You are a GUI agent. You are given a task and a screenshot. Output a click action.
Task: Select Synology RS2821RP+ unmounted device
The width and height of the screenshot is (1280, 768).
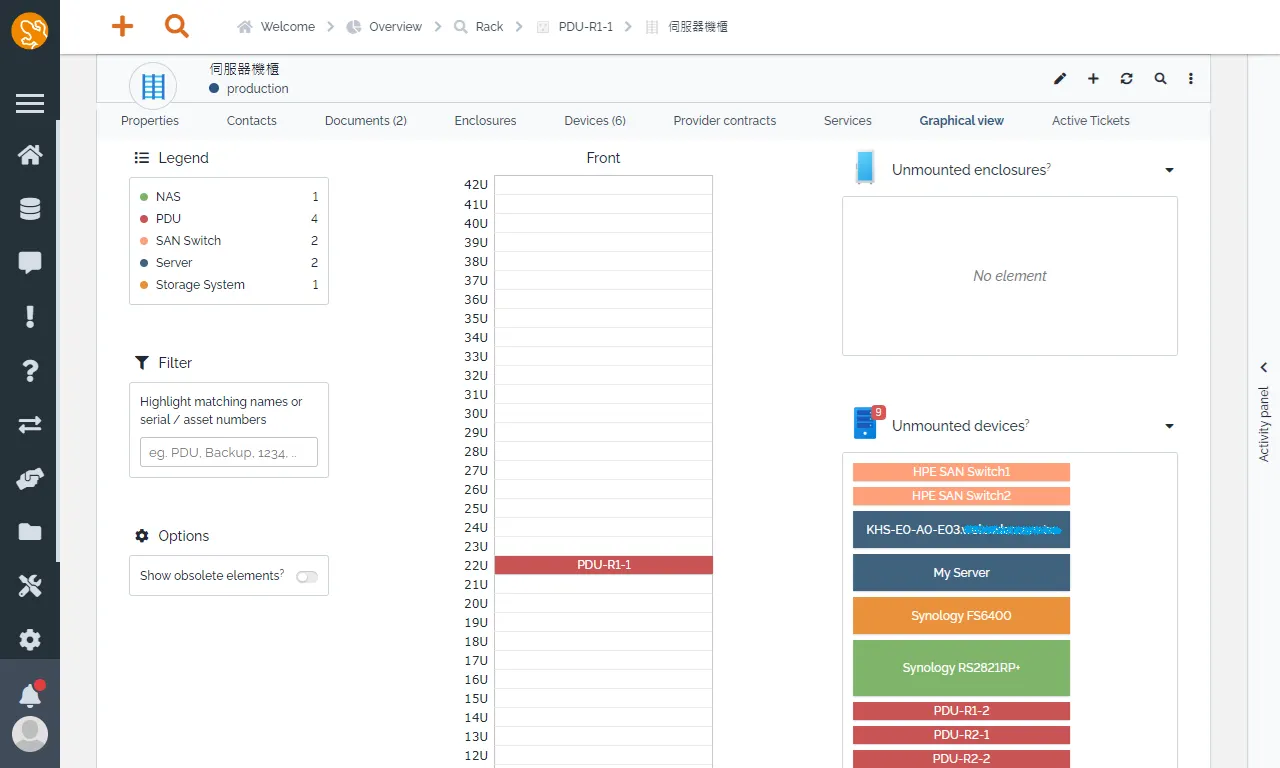961,668
